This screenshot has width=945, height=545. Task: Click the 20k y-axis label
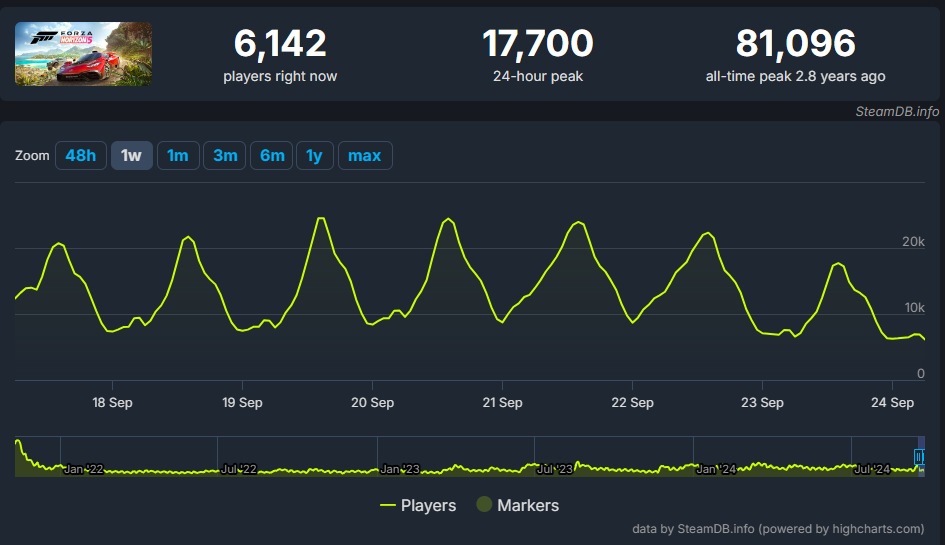913,242
